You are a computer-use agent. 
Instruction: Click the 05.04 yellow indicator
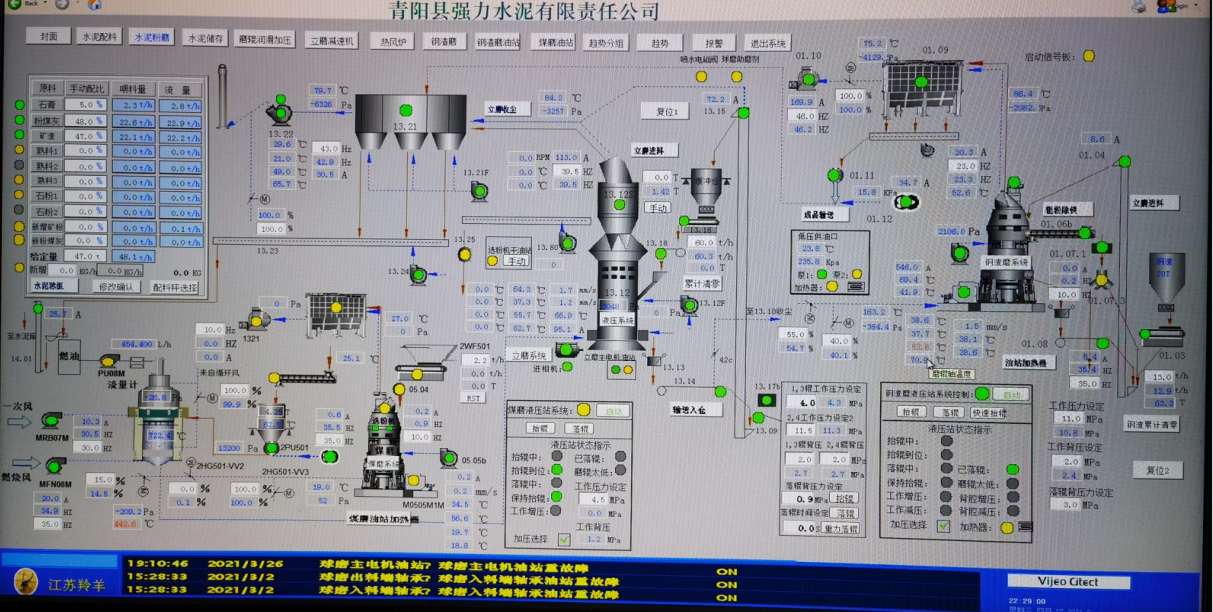(x=400, y=389)
